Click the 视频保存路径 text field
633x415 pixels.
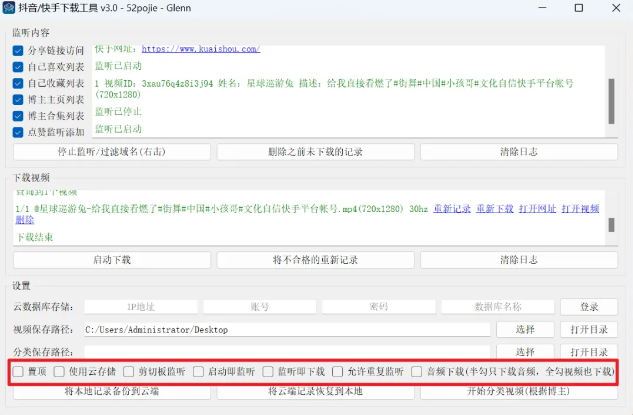coord(287,330)
